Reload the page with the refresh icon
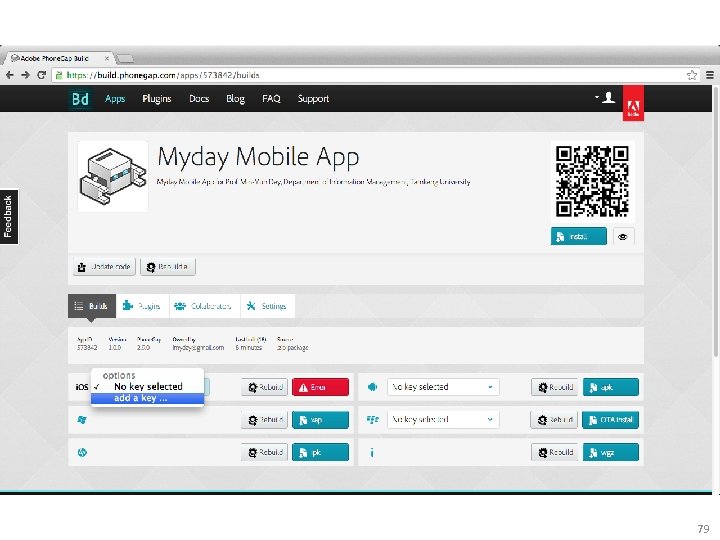 (41, 75)
